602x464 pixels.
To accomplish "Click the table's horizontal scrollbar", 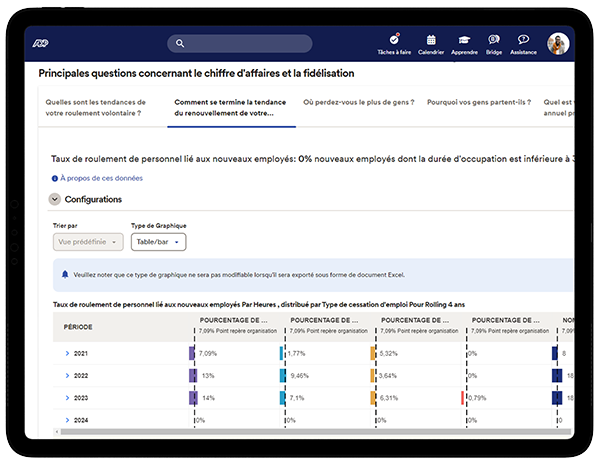I will [300, 432].
